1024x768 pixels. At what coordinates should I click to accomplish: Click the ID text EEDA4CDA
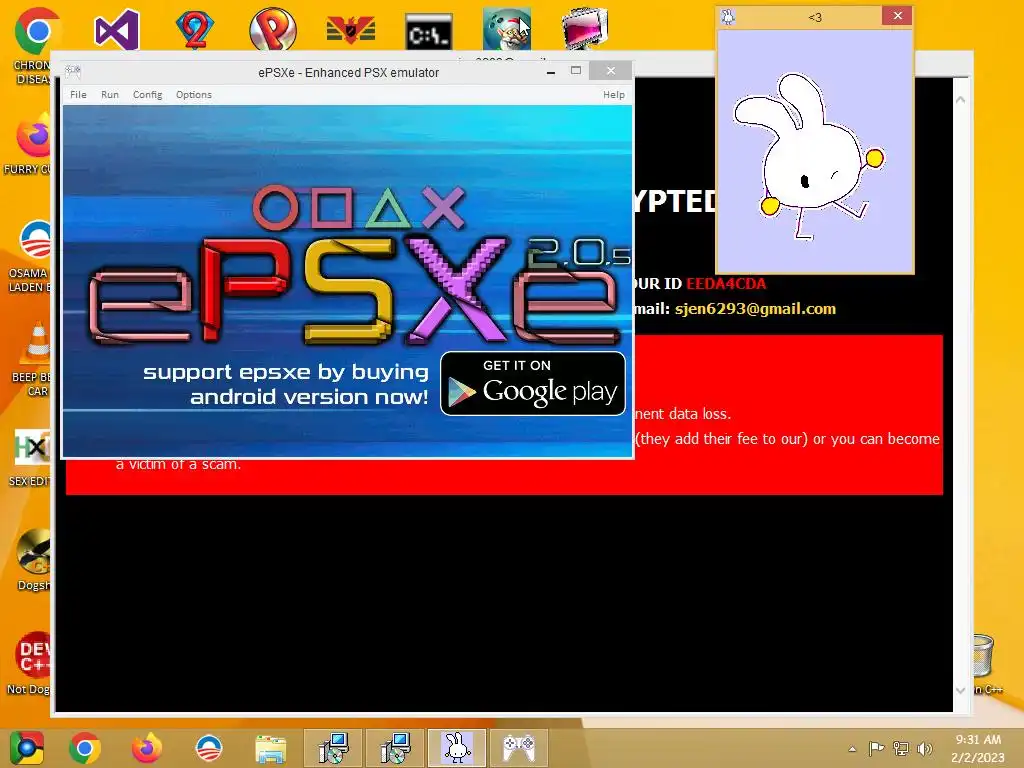click(726, 283)
